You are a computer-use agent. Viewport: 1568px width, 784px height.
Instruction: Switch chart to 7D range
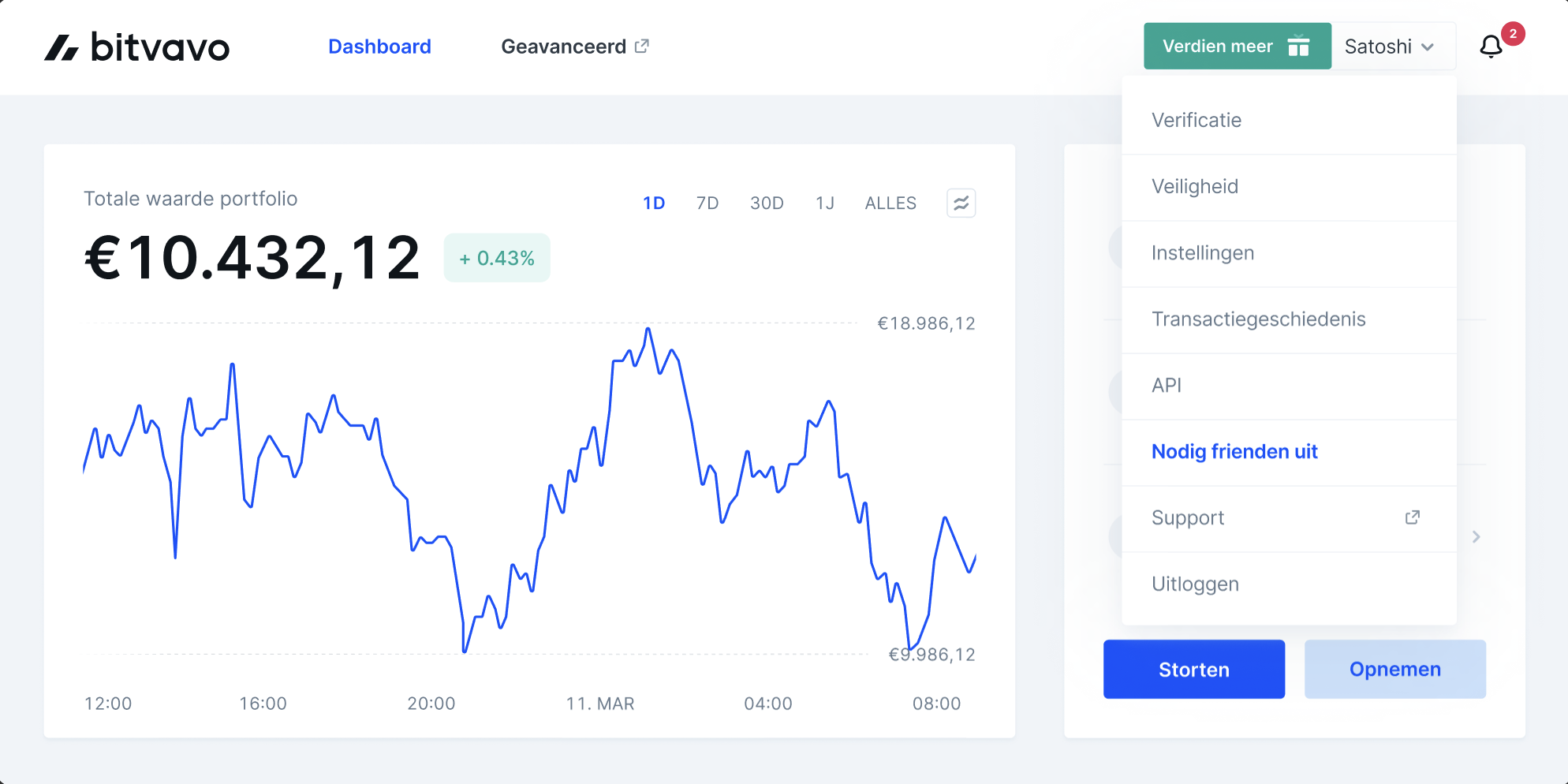coord(707,203)
